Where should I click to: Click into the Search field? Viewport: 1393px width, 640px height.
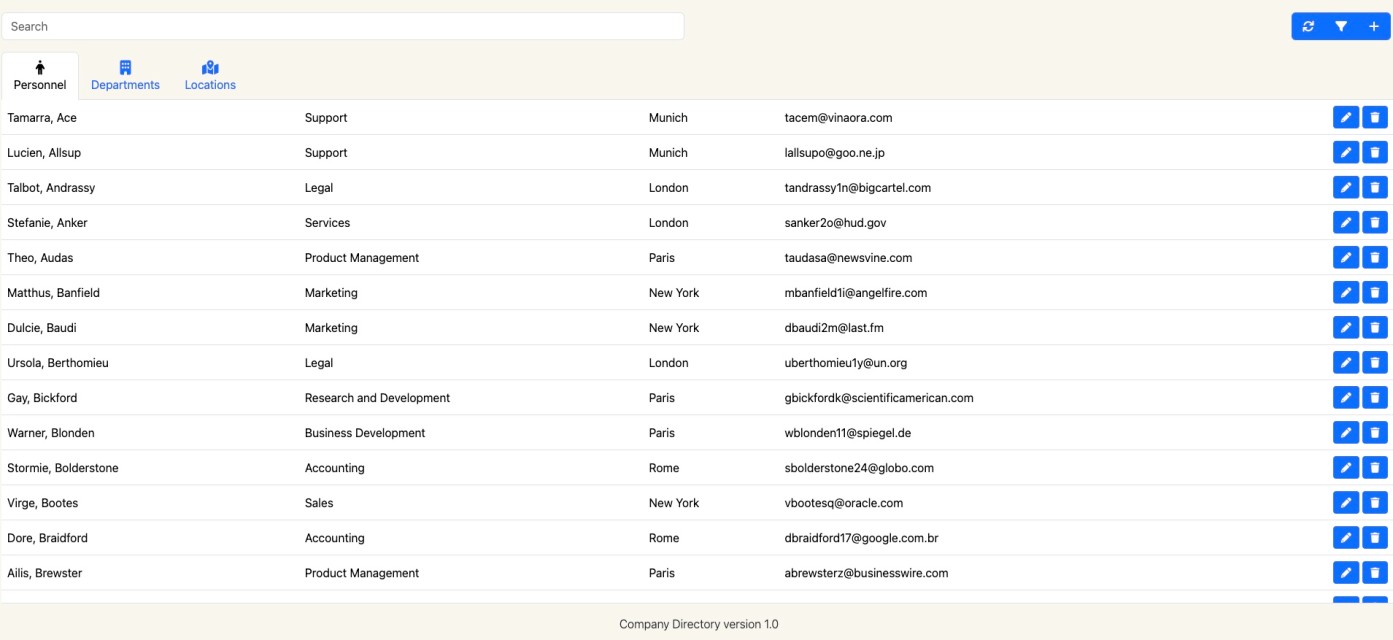click(342, 26)
